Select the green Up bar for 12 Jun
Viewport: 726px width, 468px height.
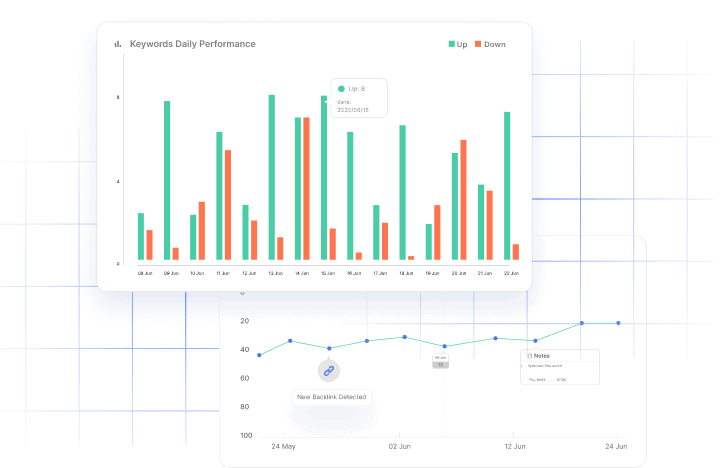coord(245,232)
